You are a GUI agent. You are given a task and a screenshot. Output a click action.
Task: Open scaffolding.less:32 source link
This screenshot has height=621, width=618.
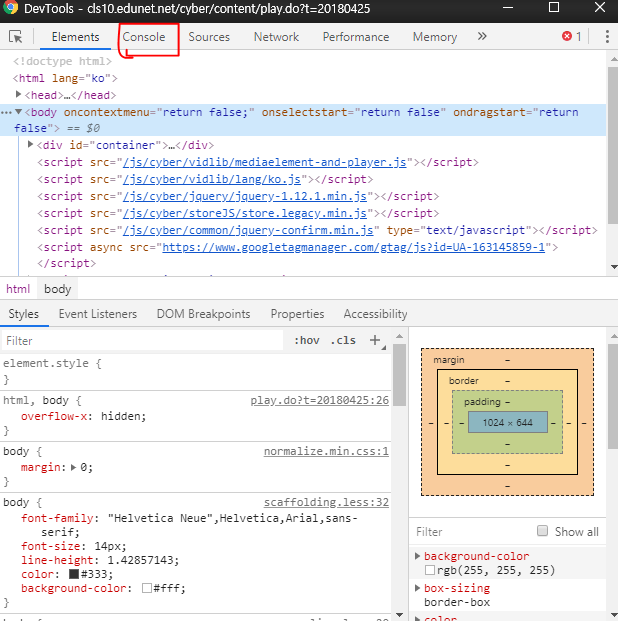pyautogui.click(x=326, y=502)
